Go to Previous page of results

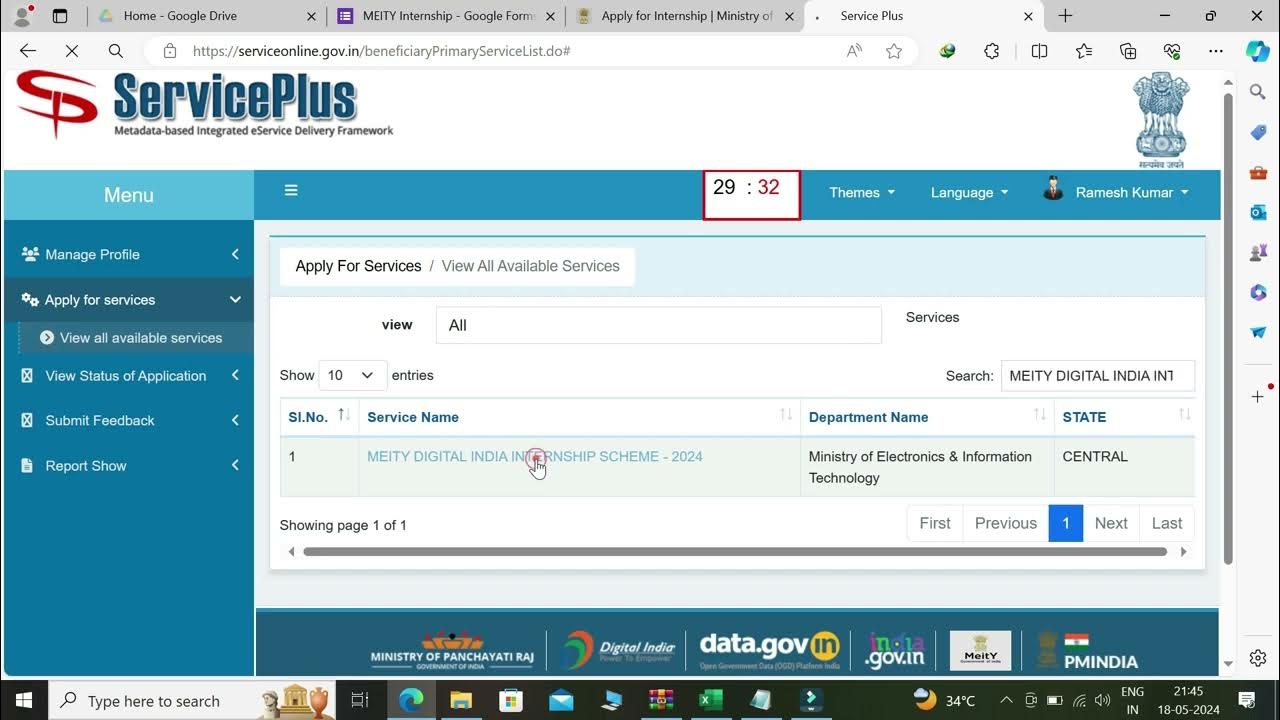tap(1006, 523)
